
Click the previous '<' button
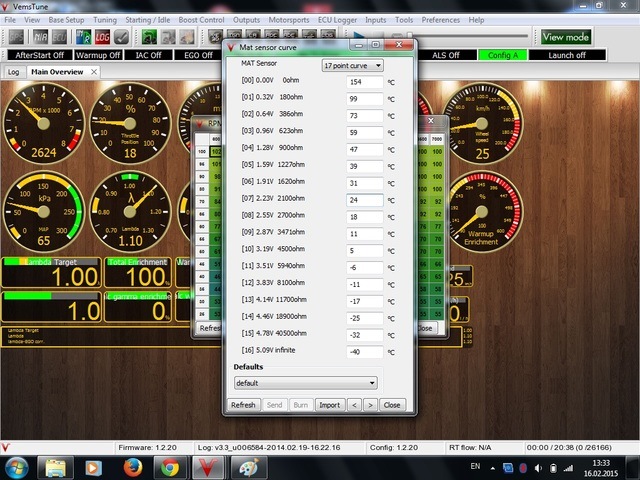click(x=354, y=405)
